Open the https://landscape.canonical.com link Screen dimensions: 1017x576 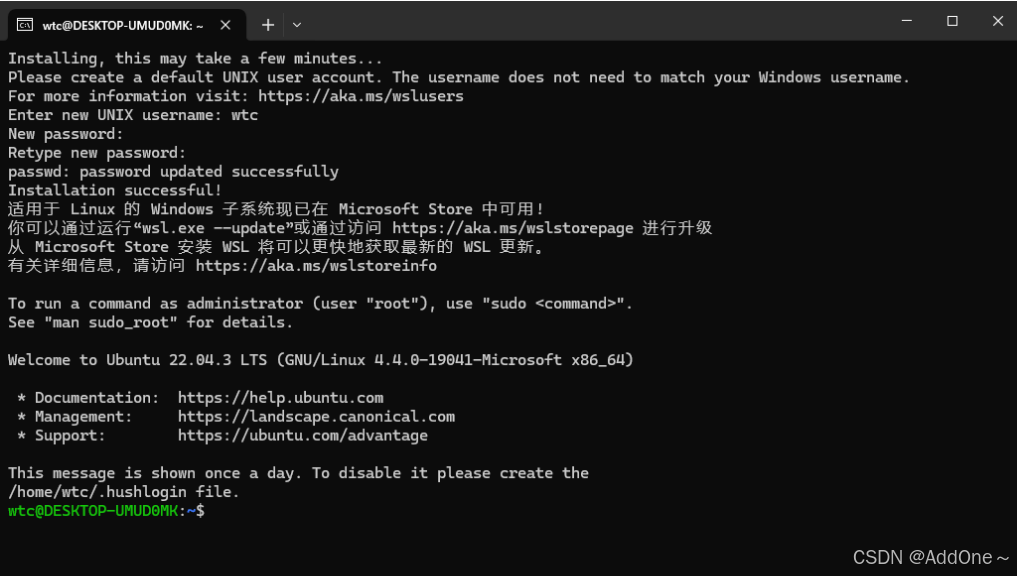coord(316,416)
